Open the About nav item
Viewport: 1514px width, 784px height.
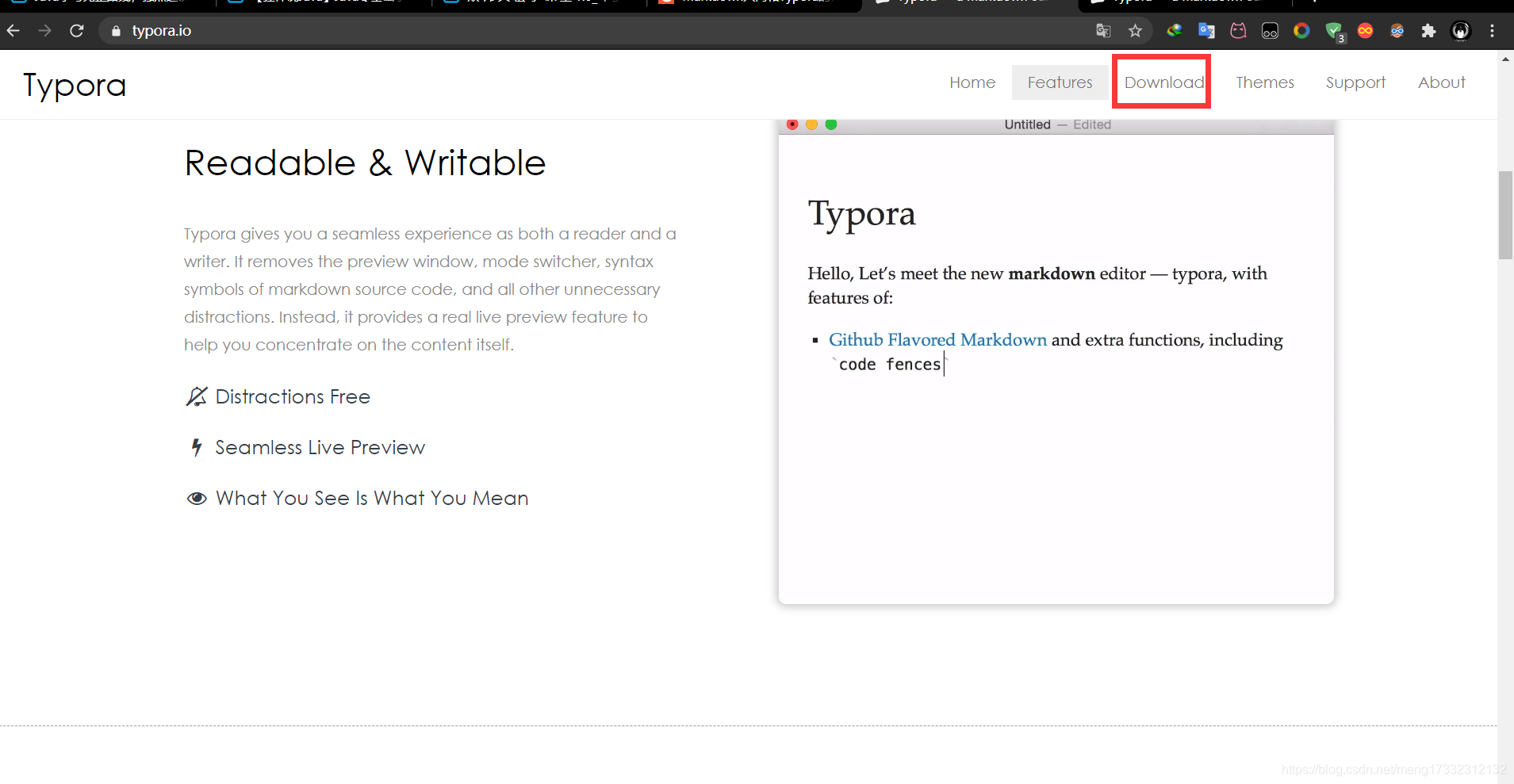point(1441,82)
